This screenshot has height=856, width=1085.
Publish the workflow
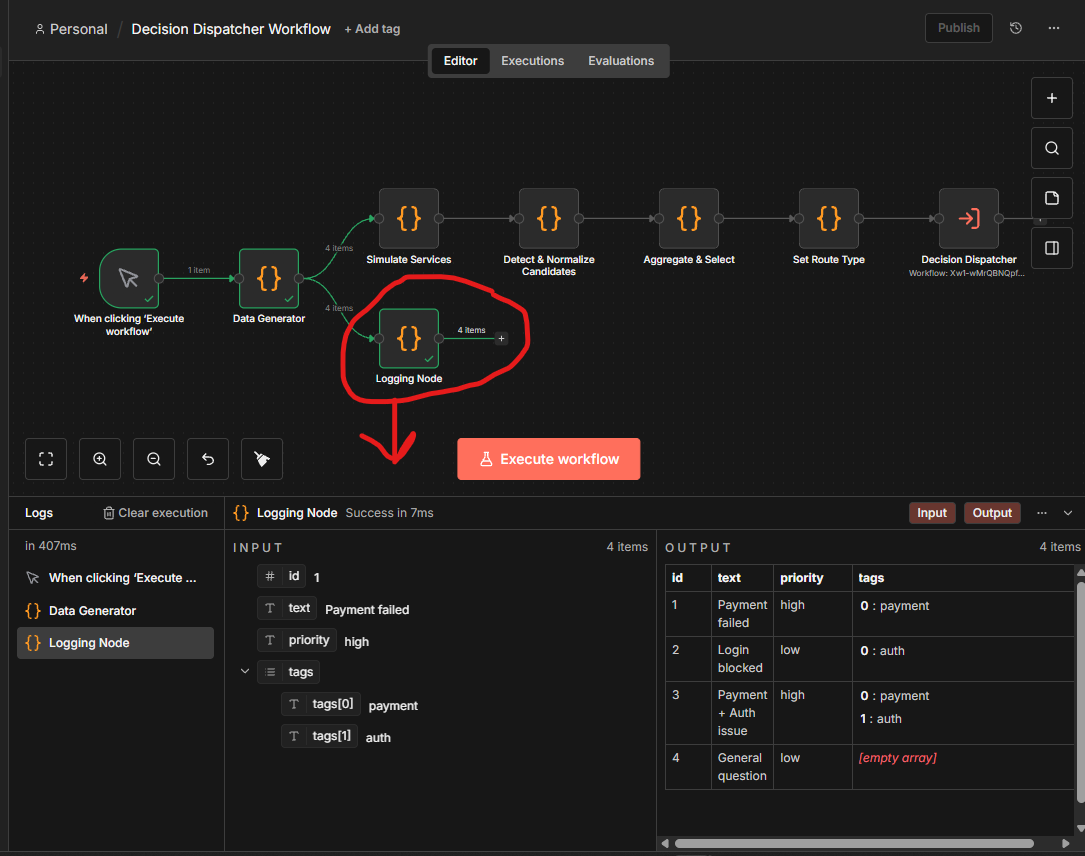tap(957, 27)
